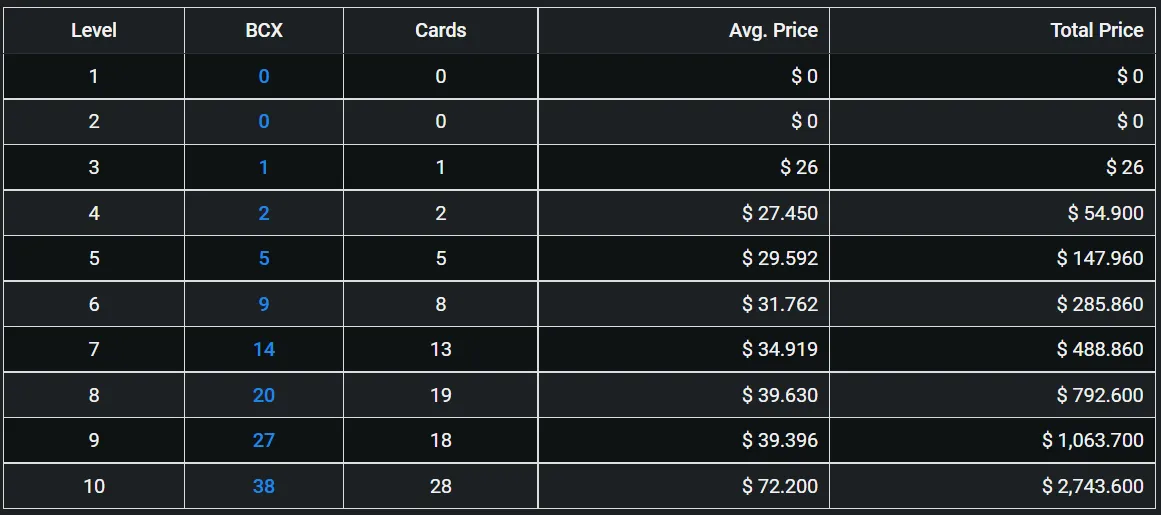1161x515 pixels.
Task: Open BCX value 5 link
Action: [x=264, y=258]
